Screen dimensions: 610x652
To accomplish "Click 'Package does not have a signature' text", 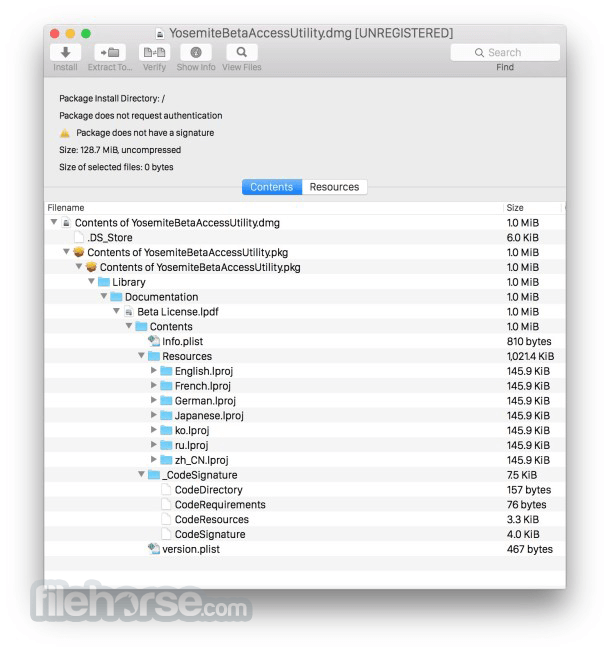I will point(145,133).
